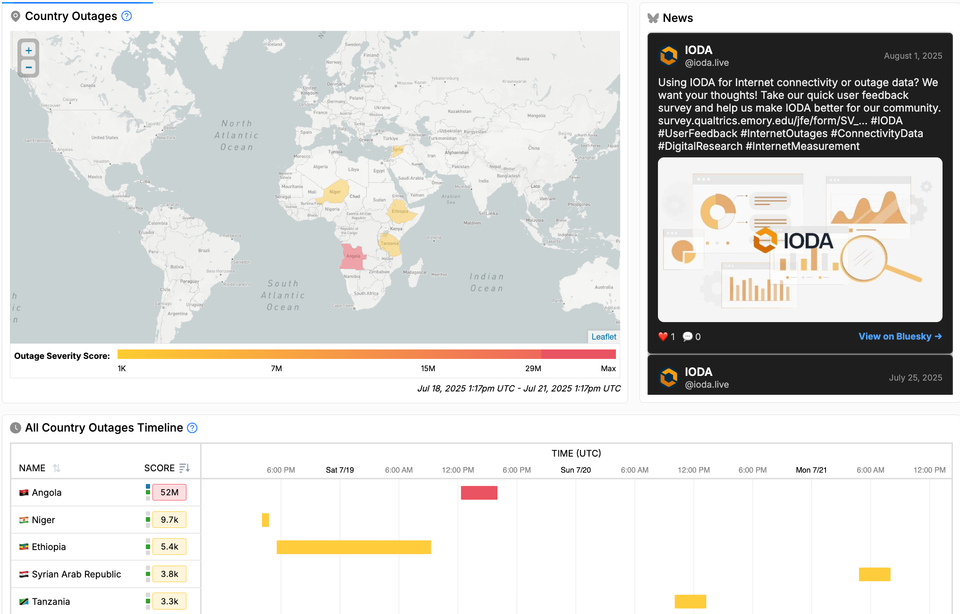The image size is (960, 614).
Task: Select the Syrian Arab Republic flag icon
Action: click(x=24, y=574)
